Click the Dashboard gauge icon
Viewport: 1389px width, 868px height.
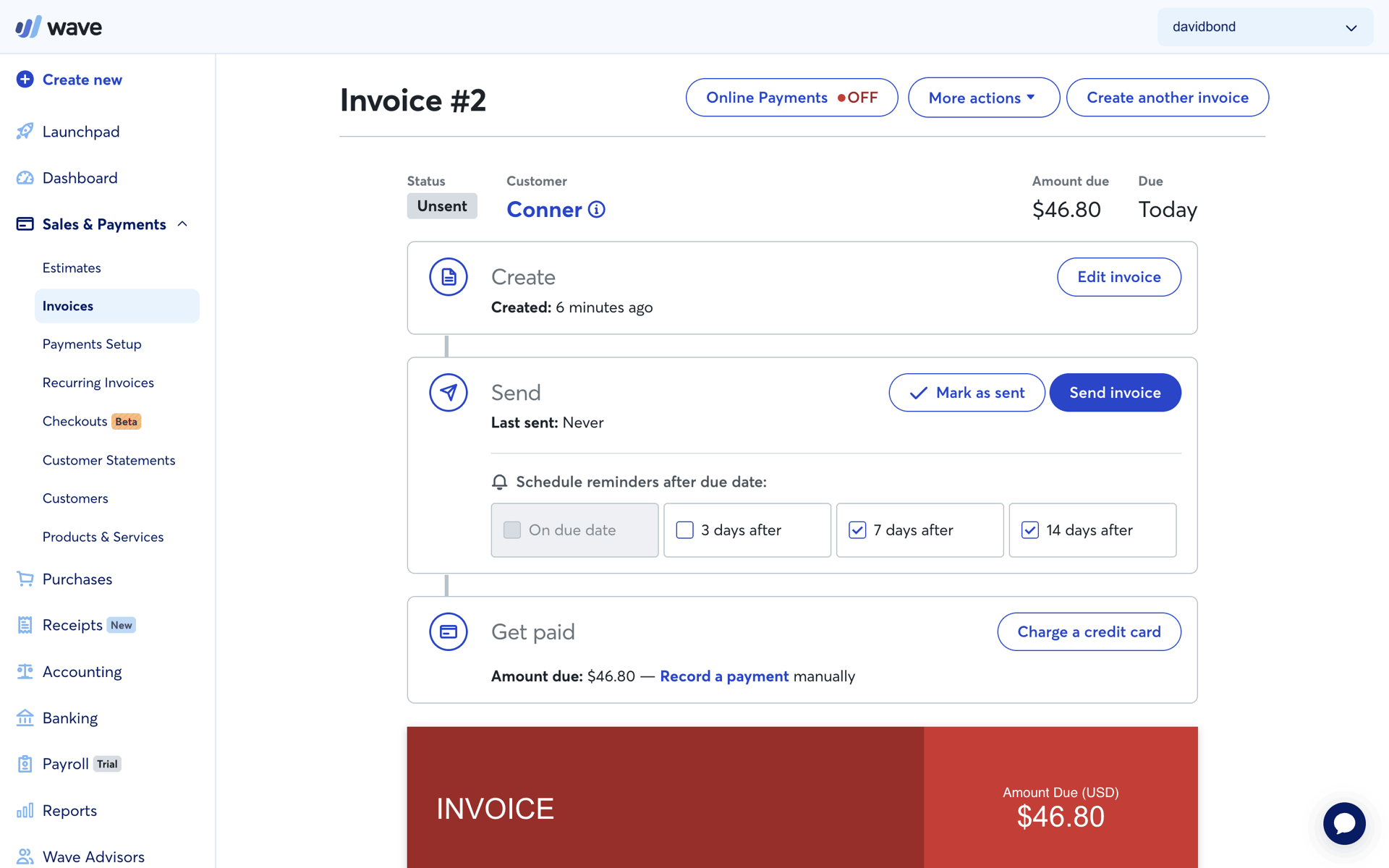(25, 178)
